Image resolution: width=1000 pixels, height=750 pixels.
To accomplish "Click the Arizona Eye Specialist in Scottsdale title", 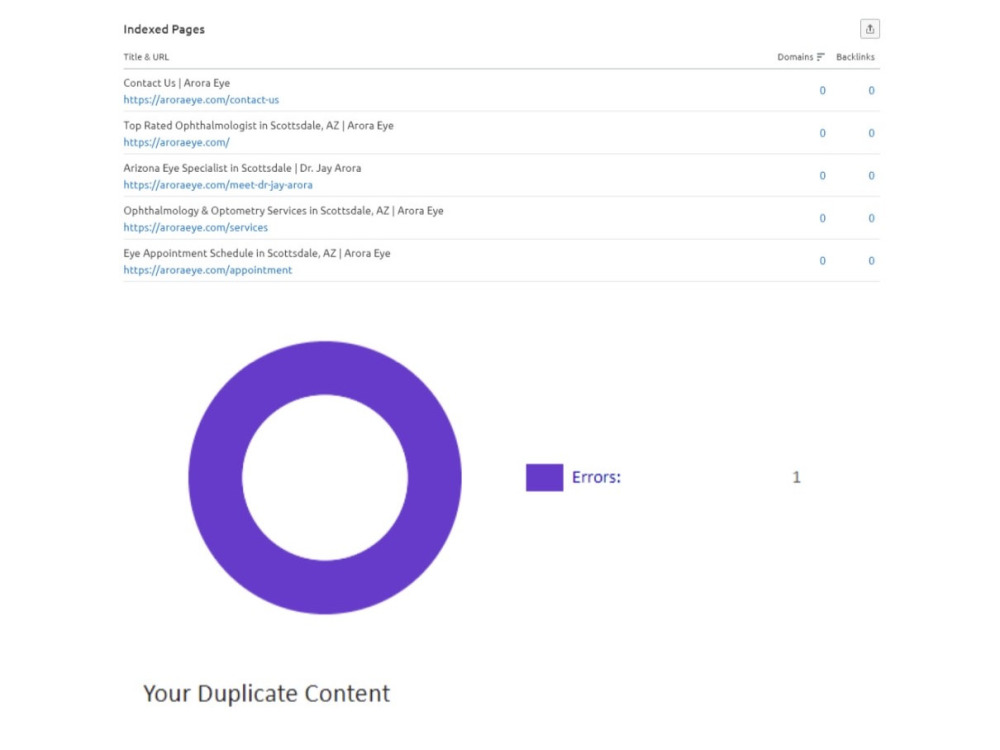I will click(242, 168).
